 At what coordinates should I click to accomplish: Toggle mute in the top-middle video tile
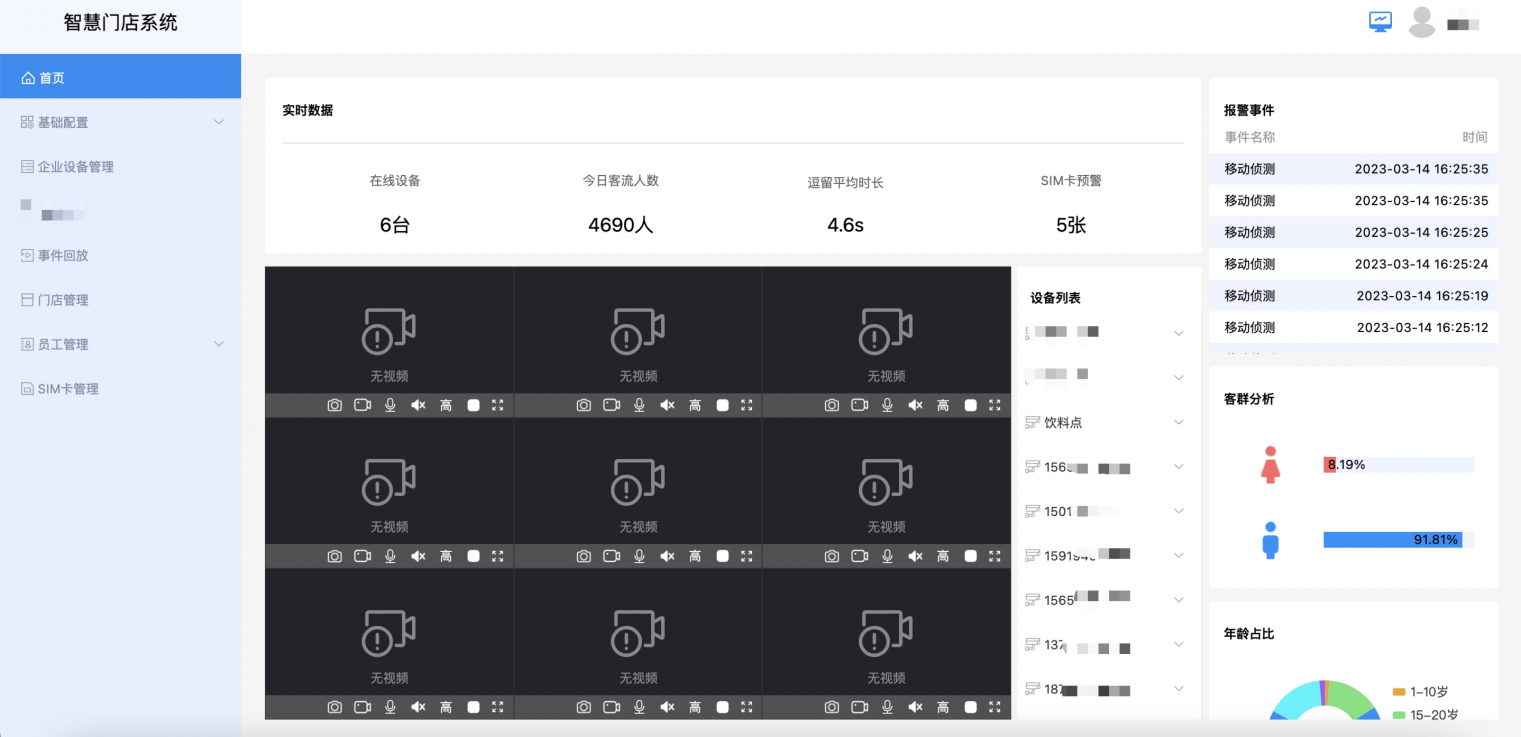[667, 405]
